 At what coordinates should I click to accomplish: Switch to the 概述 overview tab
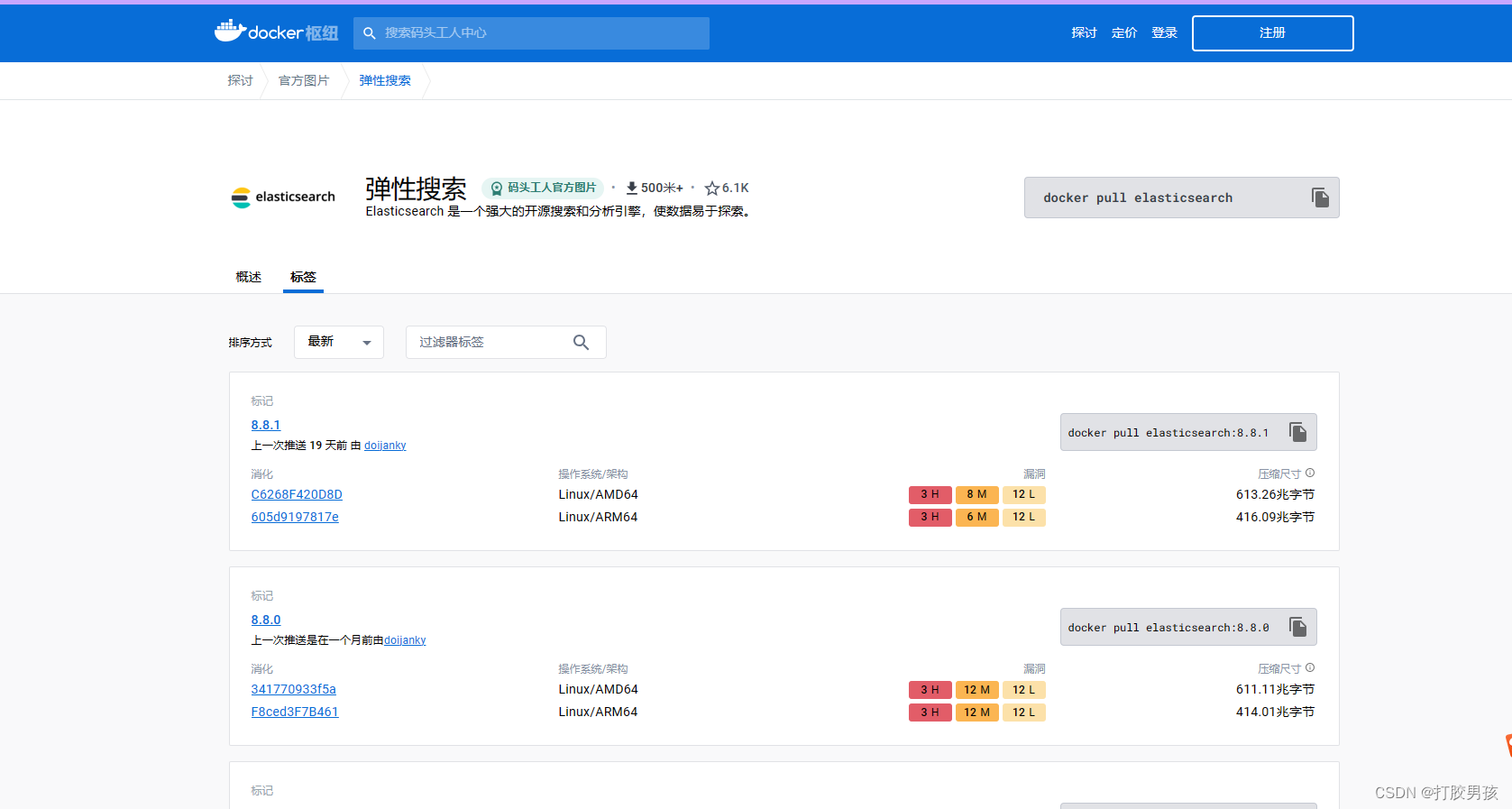[x=249, y=277]
